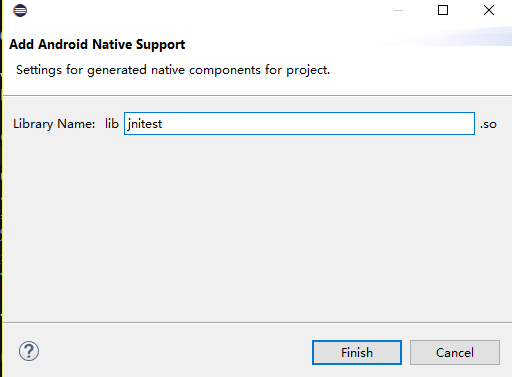
Task: Click the settings description text line
Action: pos(173,70)
